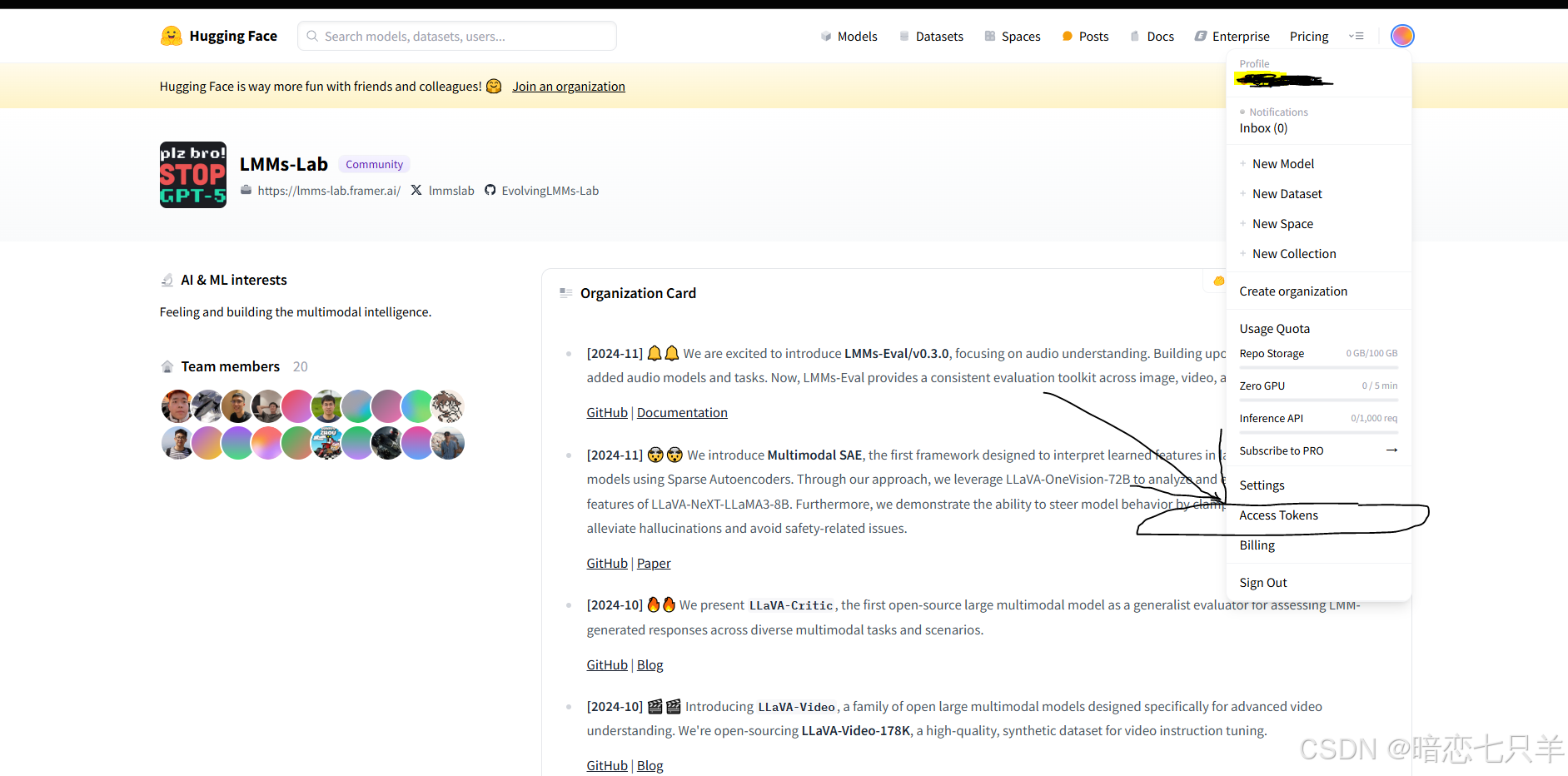The image size is (1568, 776).
Task: Click the Team members house icon
Action: tap(167, 366)
